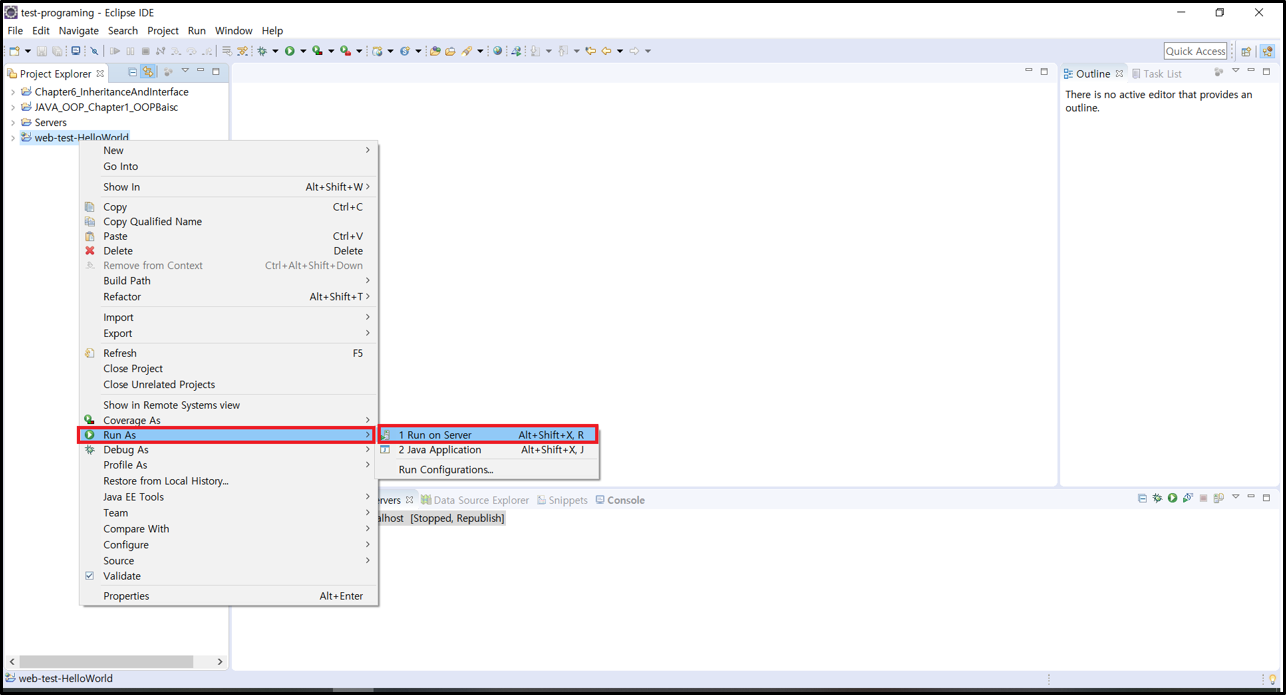Select Close Unrelated Projects
This screenshot has width=1286, height=695.
(229, 385)
